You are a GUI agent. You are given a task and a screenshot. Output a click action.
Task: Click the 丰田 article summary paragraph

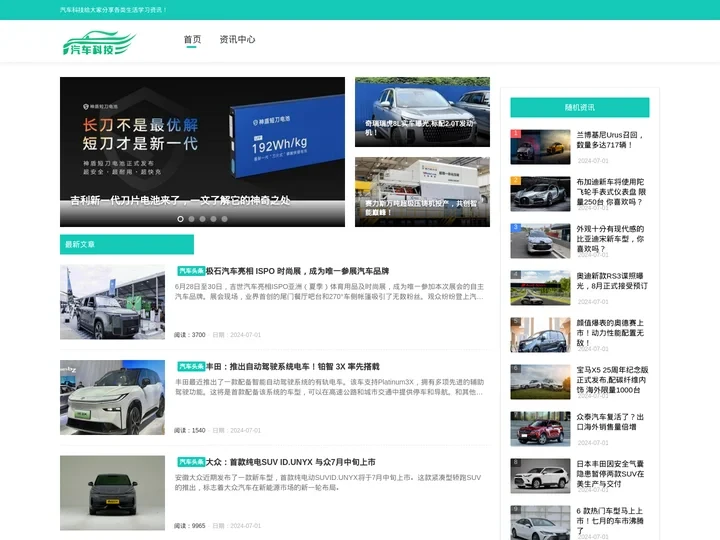click(329, 387)
